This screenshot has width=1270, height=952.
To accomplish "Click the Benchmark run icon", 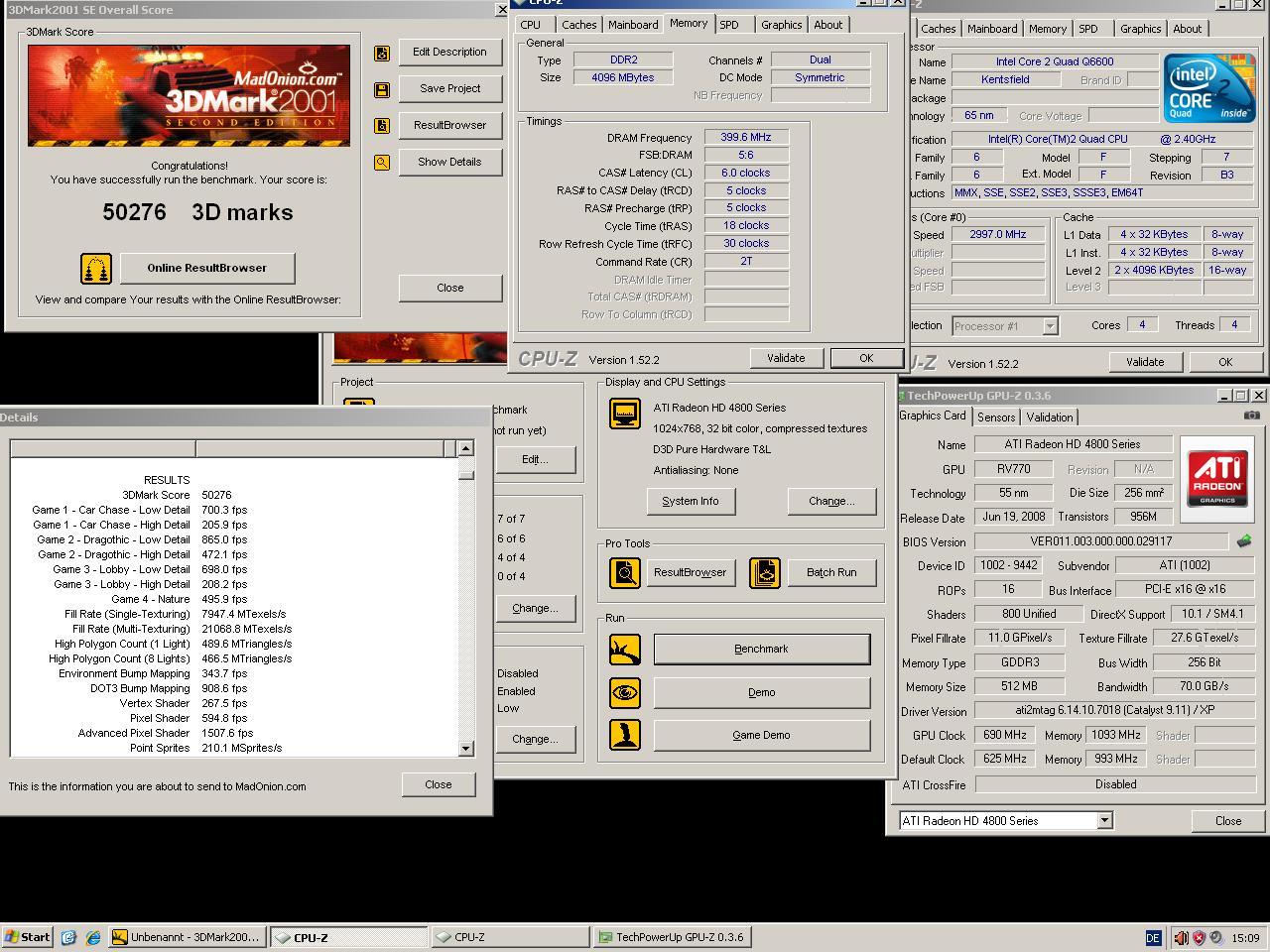I will point(625,650).
